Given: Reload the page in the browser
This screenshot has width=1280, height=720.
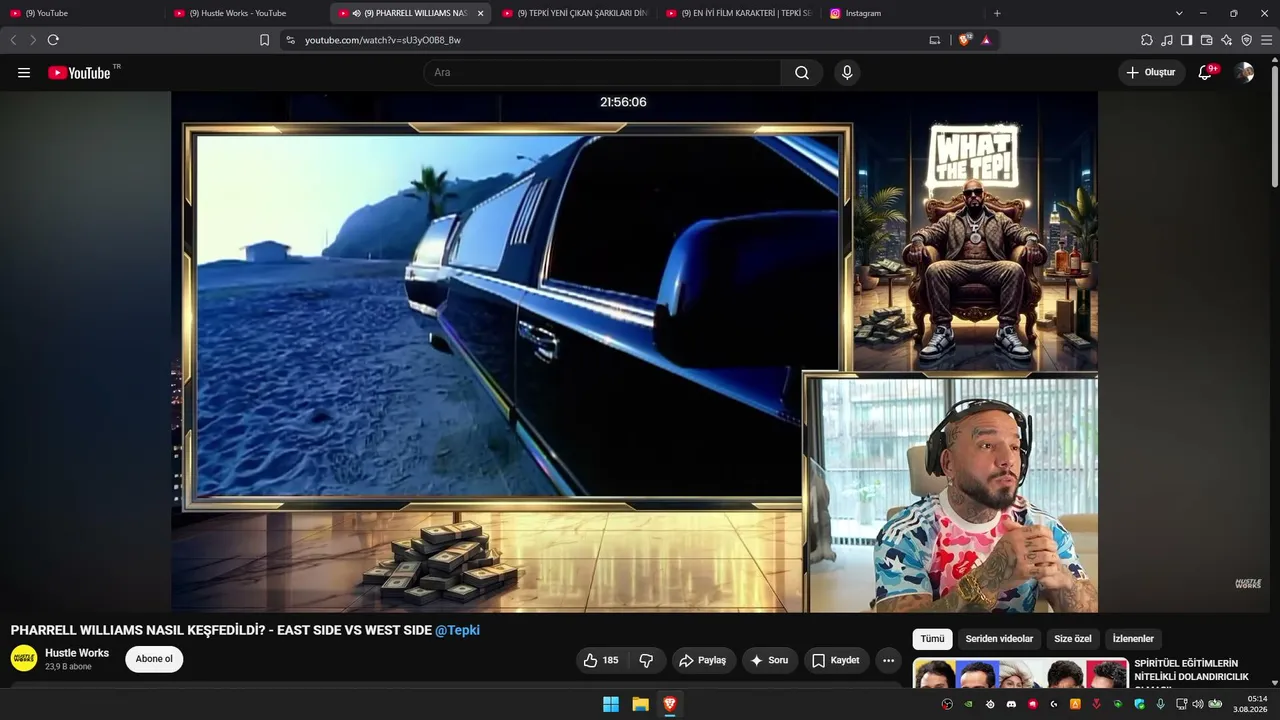Looking at the screenshot, I should click(53, 40).
